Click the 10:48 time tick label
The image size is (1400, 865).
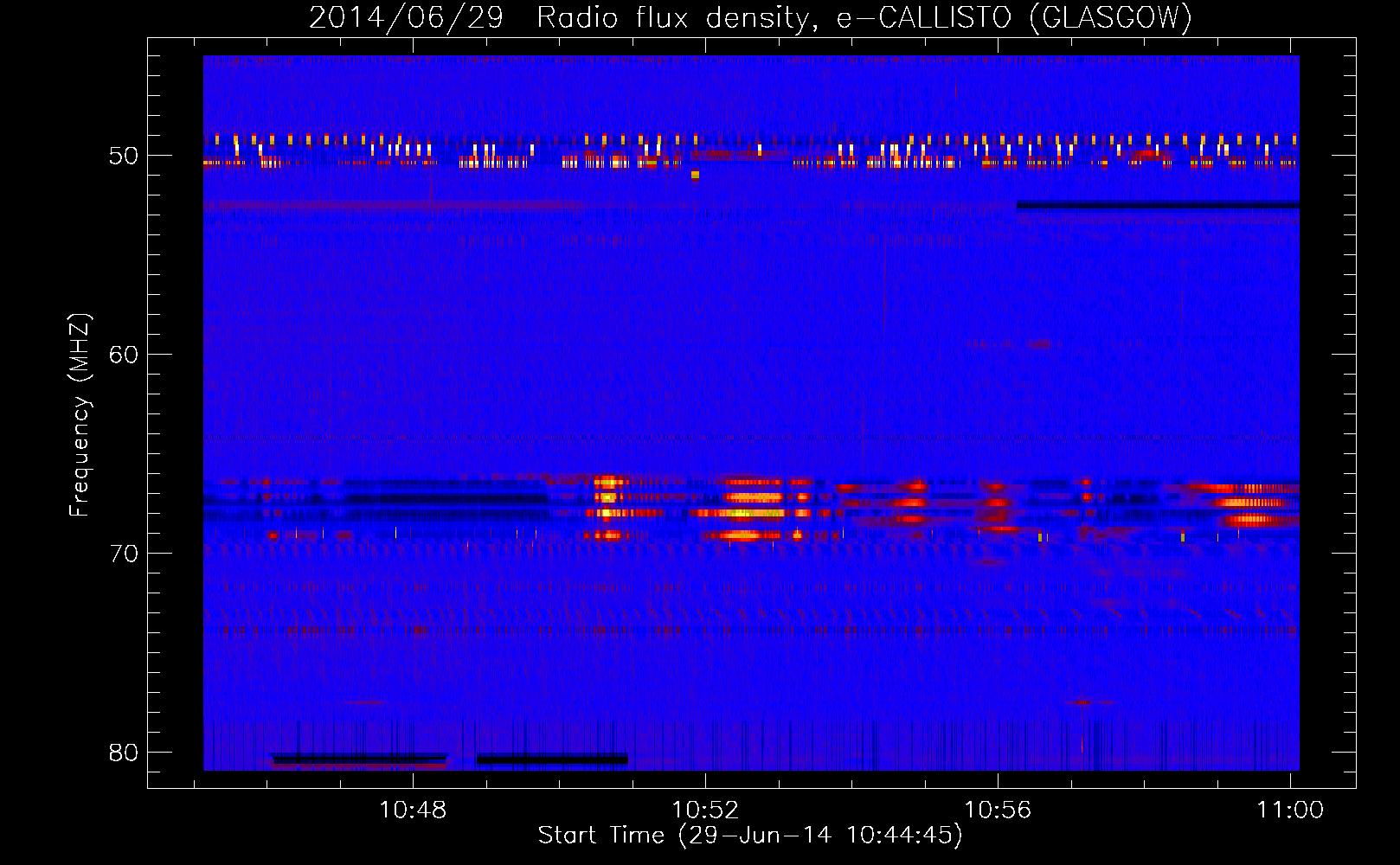[413, 810]
